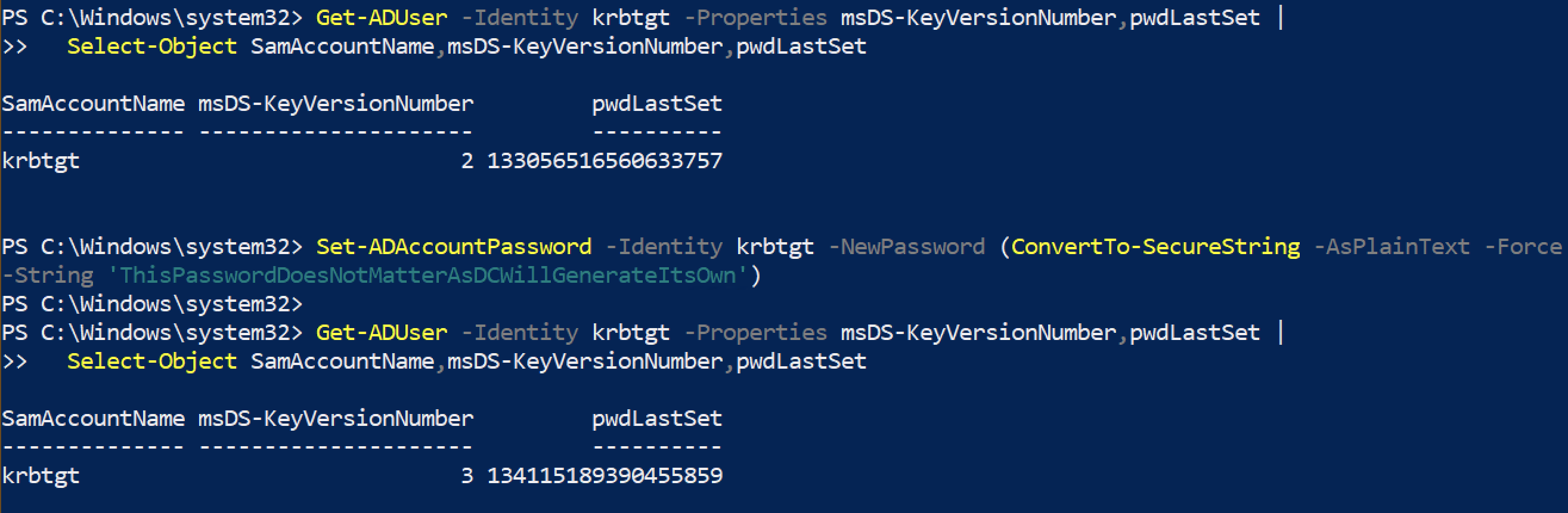The width and height of the screenshot is (1568, 513).
Task: Click the key version number 2
Action: [x=467, y=161]
